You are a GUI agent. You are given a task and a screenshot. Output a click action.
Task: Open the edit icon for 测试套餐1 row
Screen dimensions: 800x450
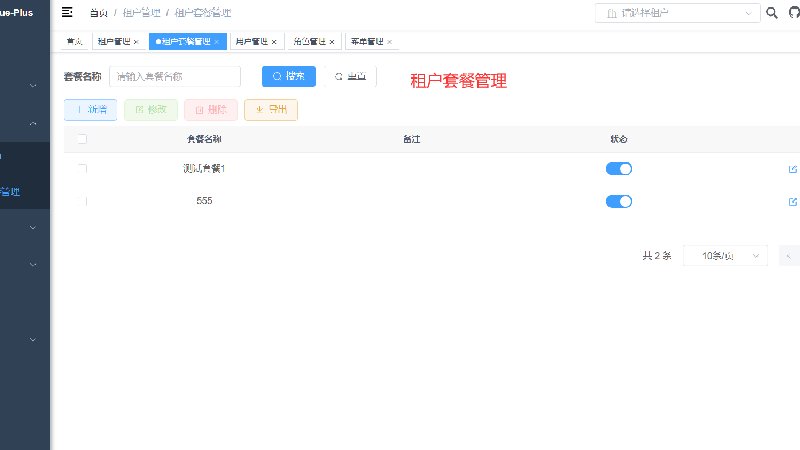[x=793, y=169]
